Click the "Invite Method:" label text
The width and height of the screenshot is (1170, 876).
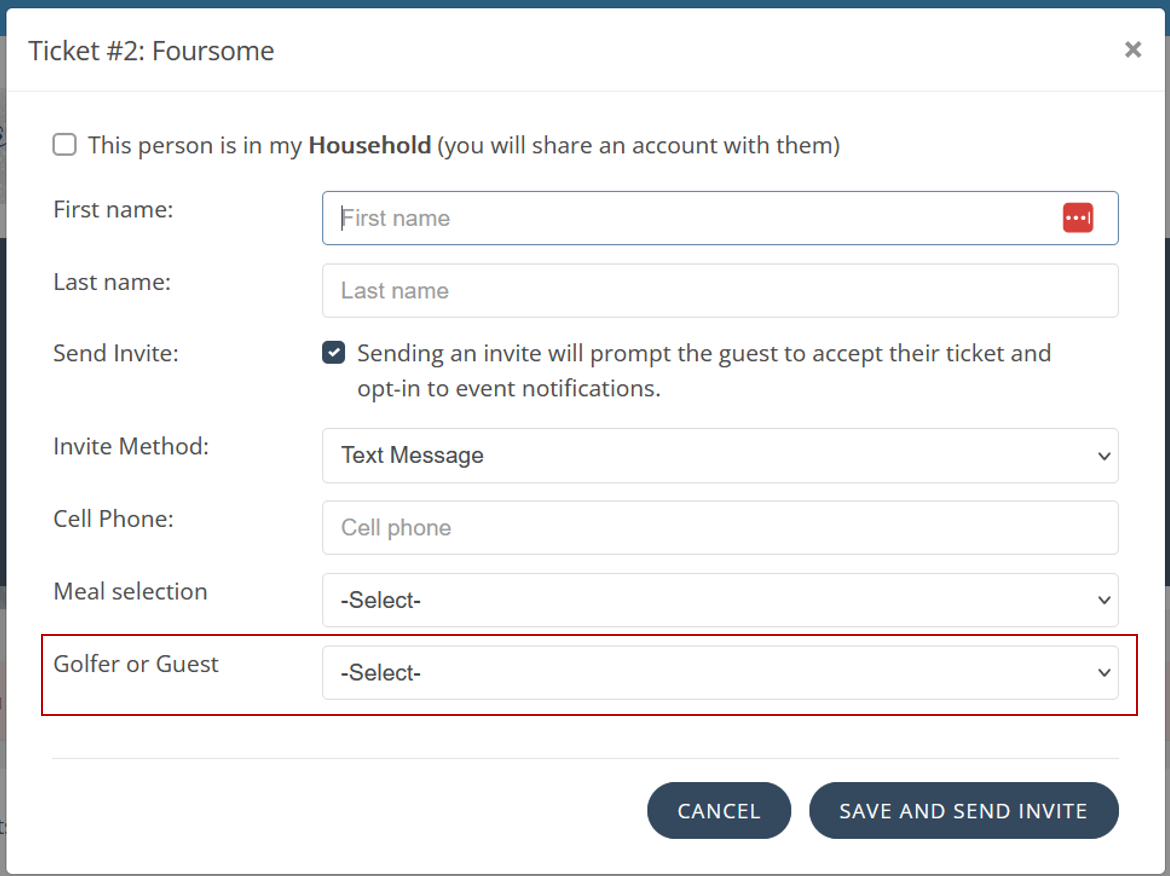pyautogui.click(x=131, y=447)
